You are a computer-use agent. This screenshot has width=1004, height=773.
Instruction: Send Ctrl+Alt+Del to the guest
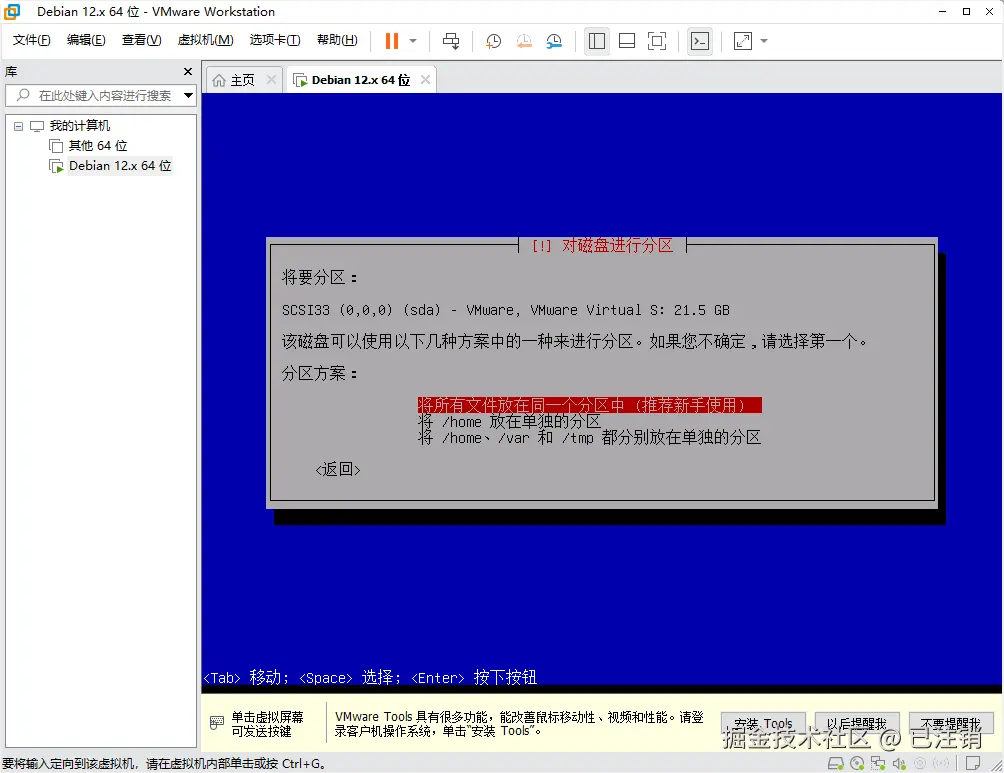tap(451, 41)
